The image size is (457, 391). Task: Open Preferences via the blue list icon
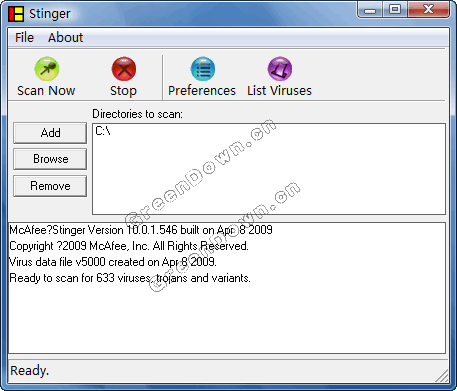coord(203,69)
